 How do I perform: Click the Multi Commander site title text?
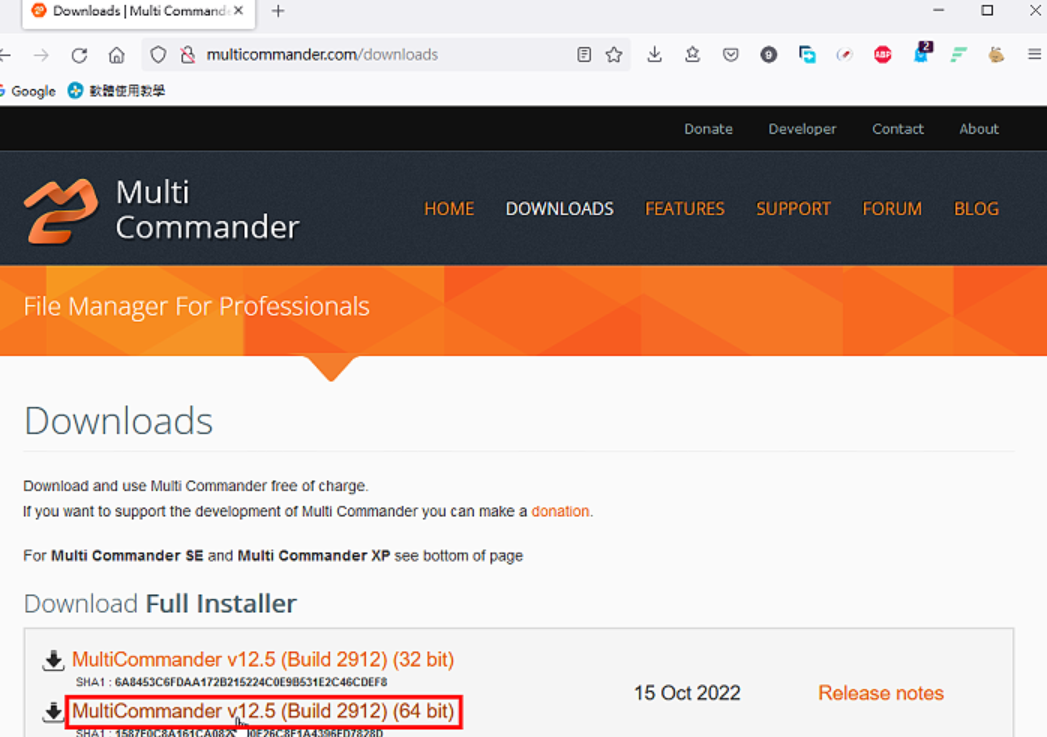tap(207, 210)
